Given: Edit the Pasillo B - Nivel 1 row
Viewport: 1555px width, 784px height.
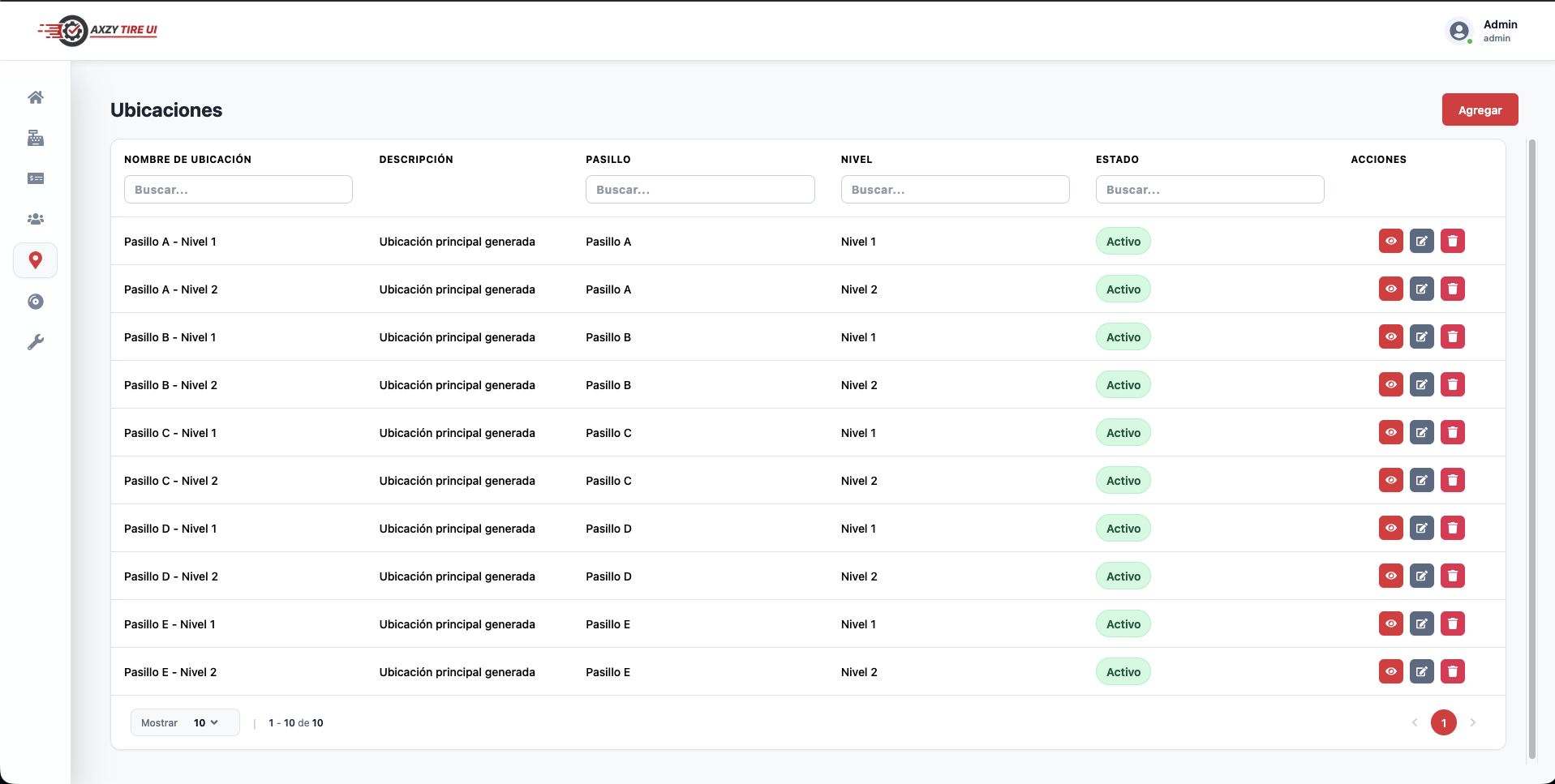Looking at the screenshot, I should pyautogui.click(x=1421, y=336).
